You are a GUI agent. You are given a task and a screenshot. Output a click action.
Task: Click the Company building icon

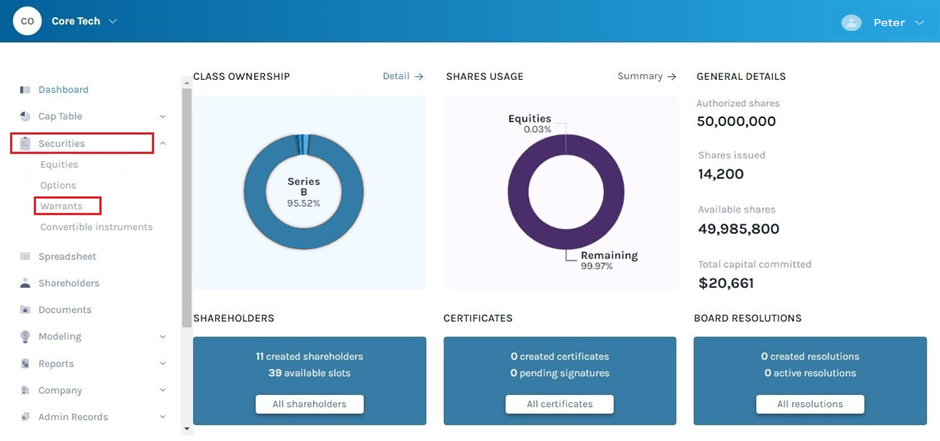point(25,390)
